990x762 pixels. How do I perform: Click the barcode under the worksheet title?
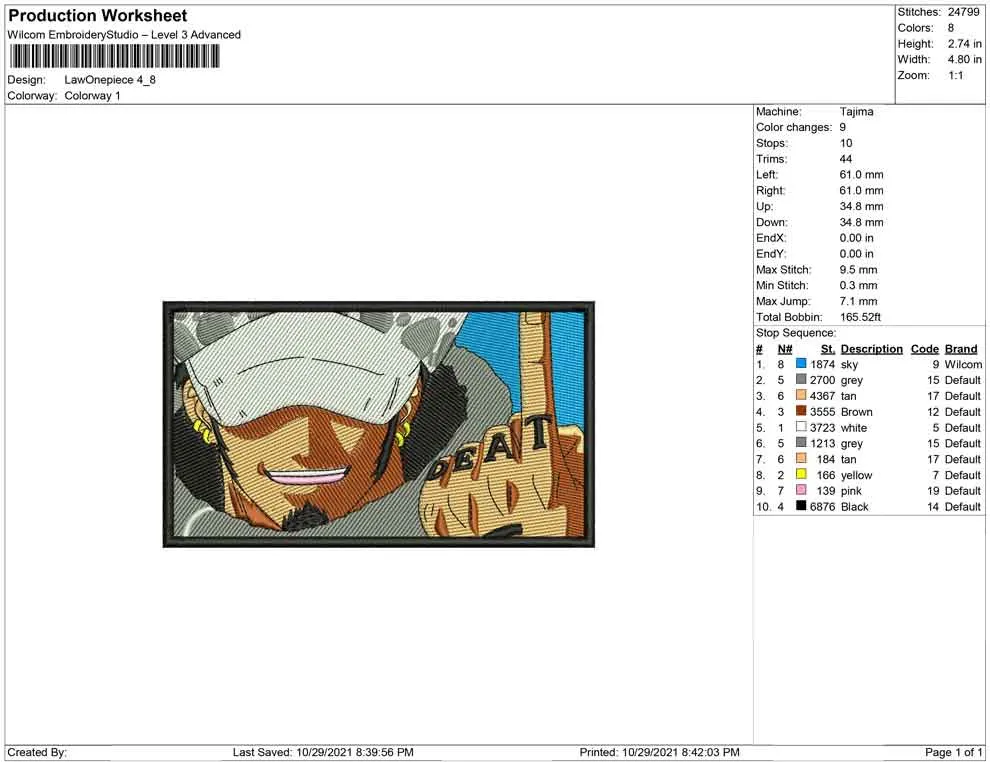tap(114, 56)
